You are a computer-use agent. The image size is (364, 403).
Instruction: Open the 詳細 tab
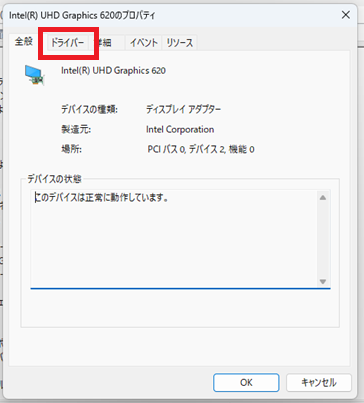point(107,43)
